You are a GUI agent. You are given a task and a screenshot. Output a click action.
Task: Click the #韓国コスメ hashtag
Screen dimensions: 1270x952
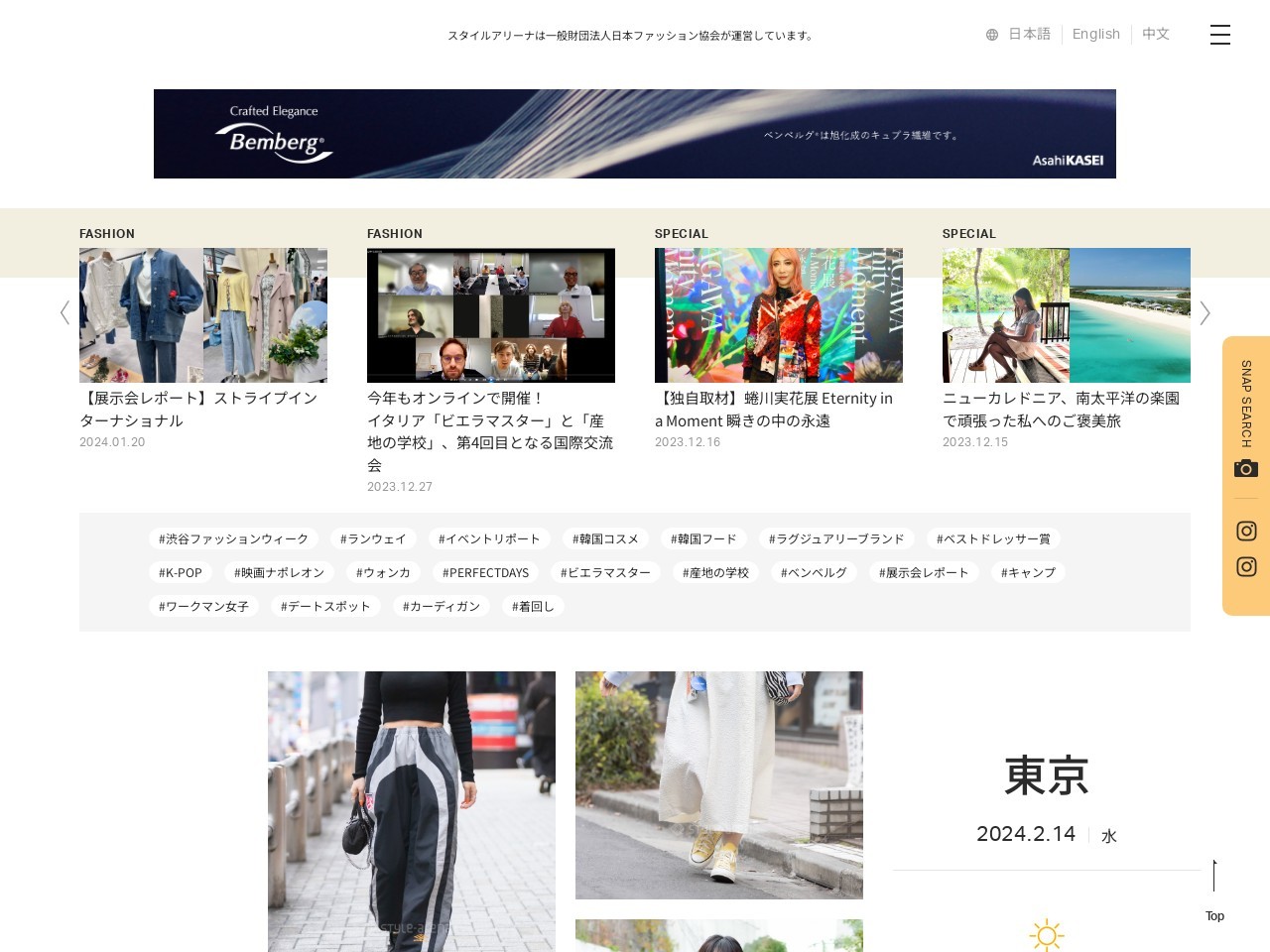[x=605, y=538]
